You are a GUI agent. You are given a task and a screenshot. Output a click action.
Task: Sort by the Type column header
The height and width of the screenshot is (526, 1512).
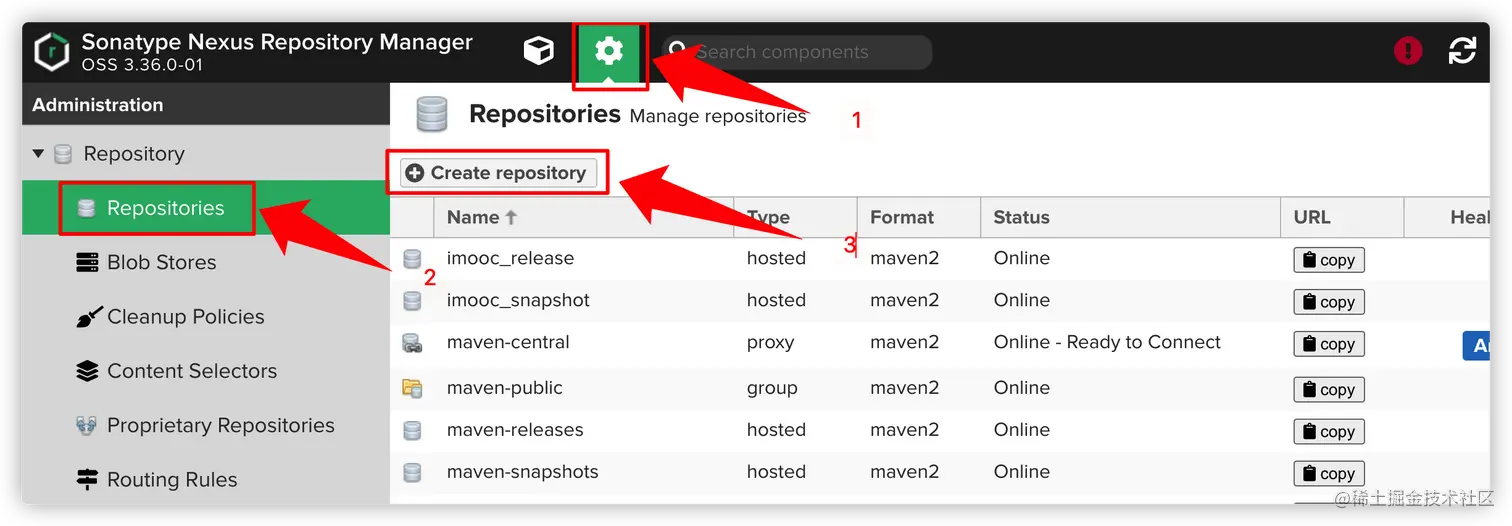pos(795,217)
